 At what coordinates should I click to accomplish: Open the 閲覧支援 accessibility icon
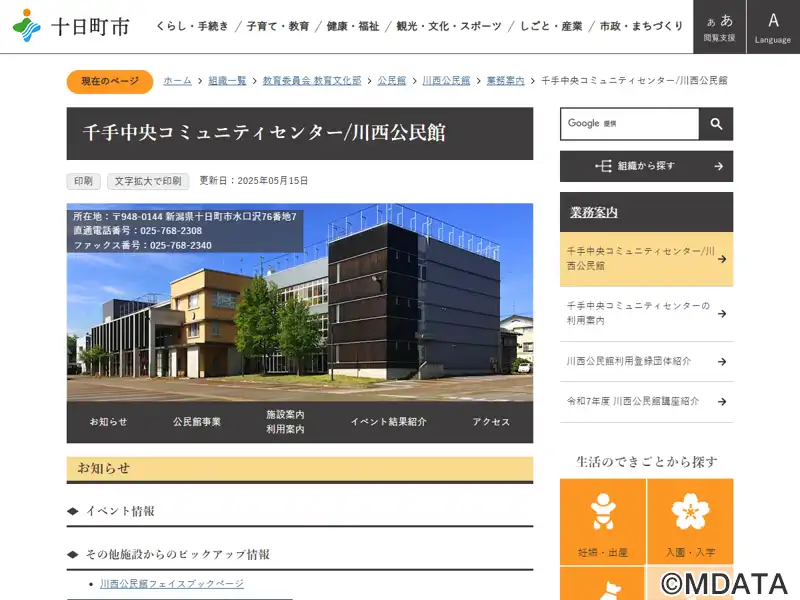[x=719, y=27]
